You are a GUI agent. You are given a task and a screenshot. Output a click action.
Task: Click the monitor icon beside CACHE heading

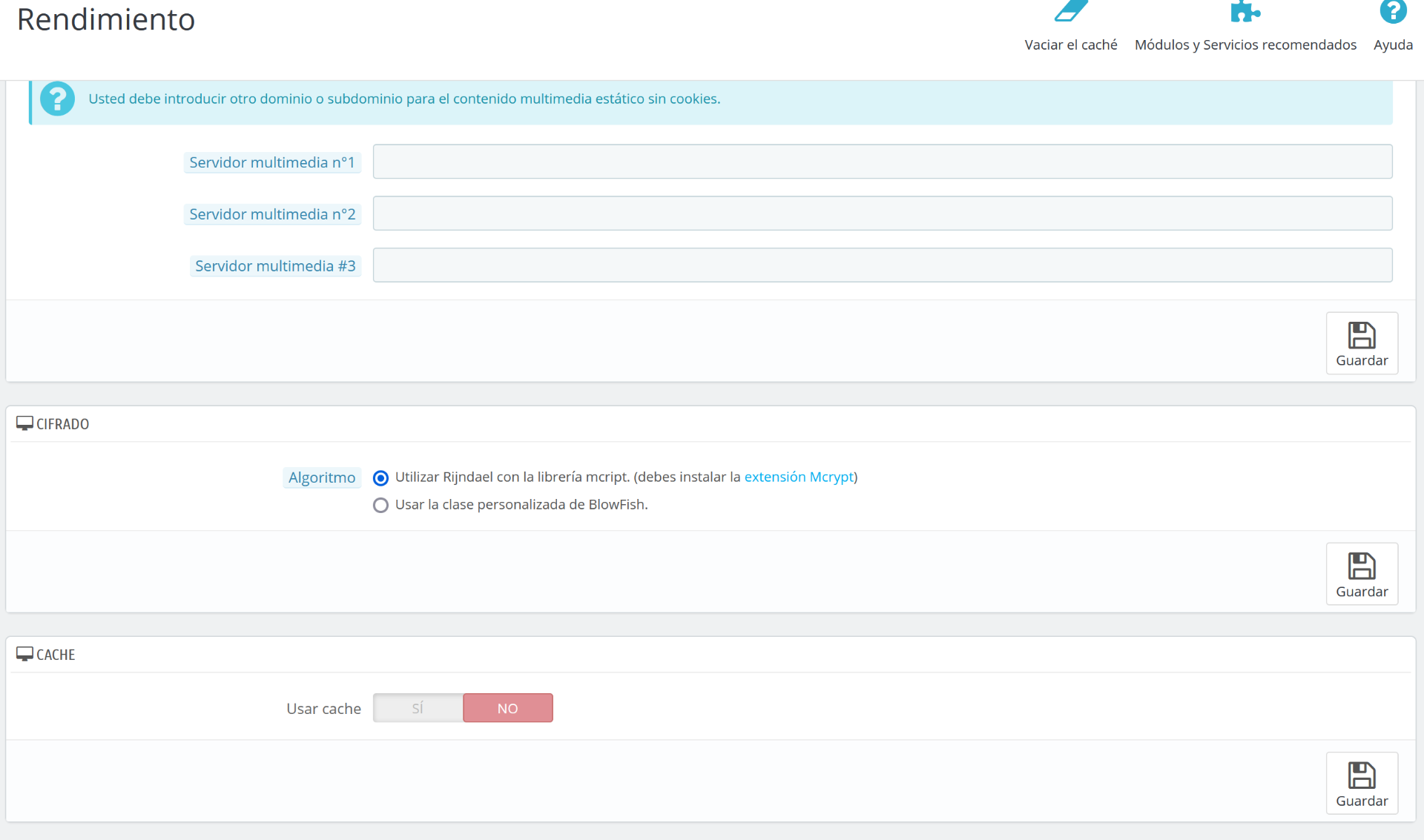(x=24, y=654)
